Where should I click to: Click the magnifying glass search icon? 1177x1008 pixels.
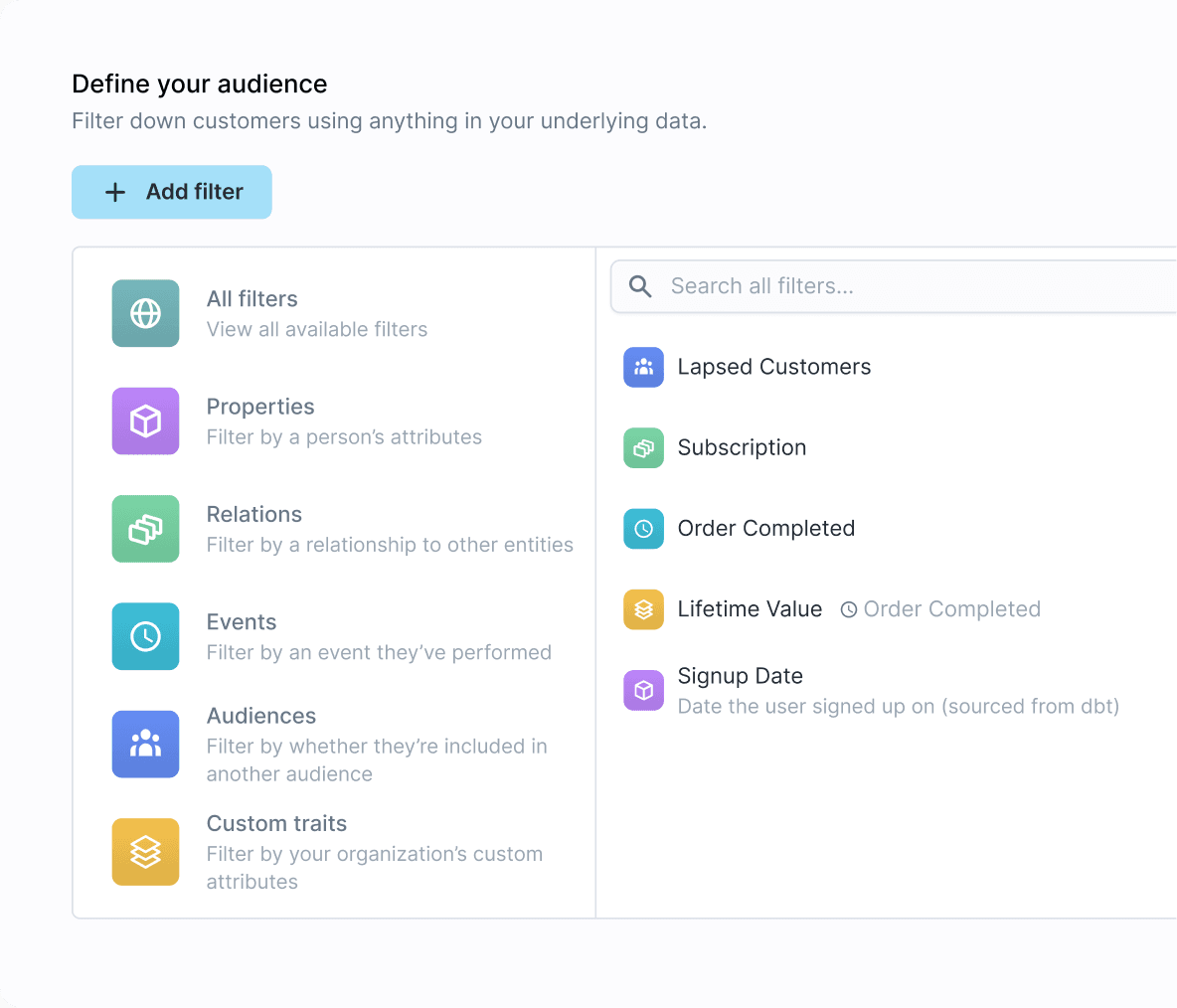pos(641,286)
